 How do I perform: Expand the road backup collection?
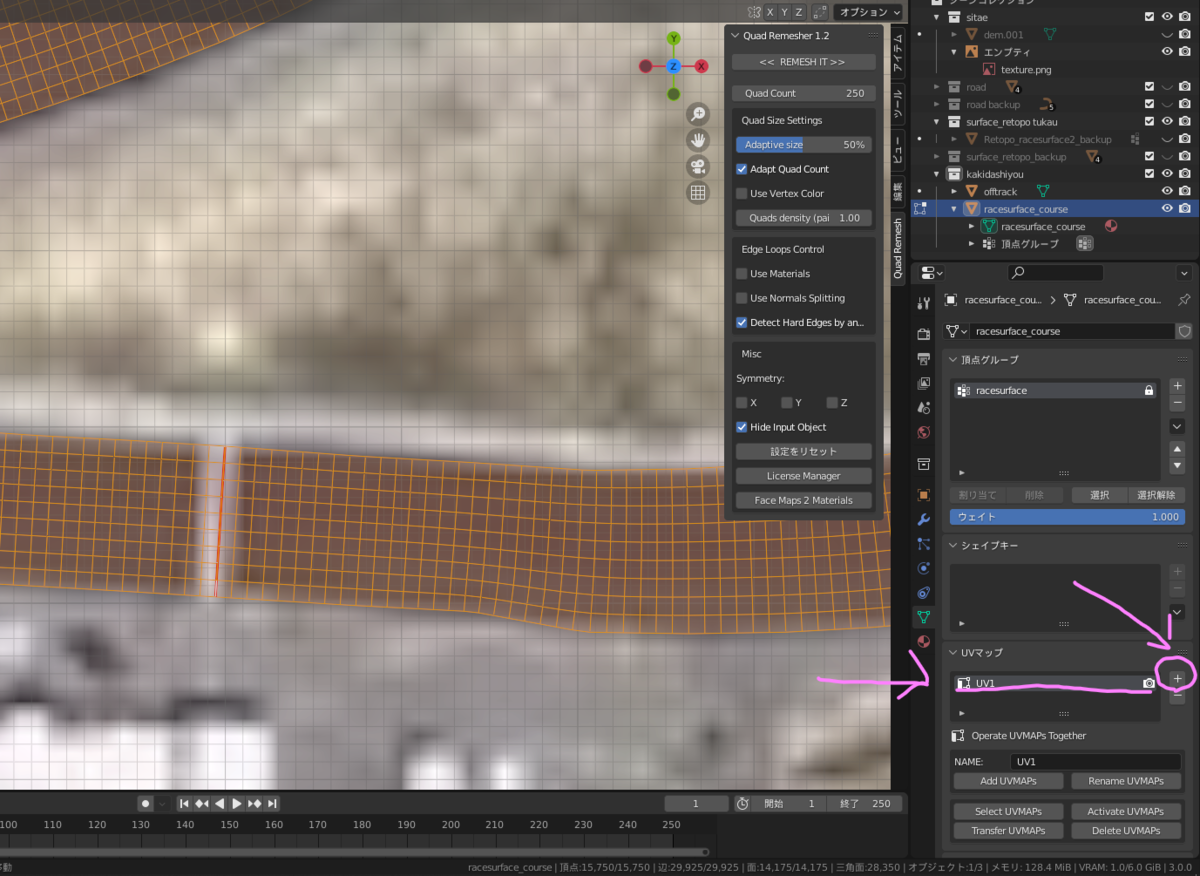pos(937,104)
